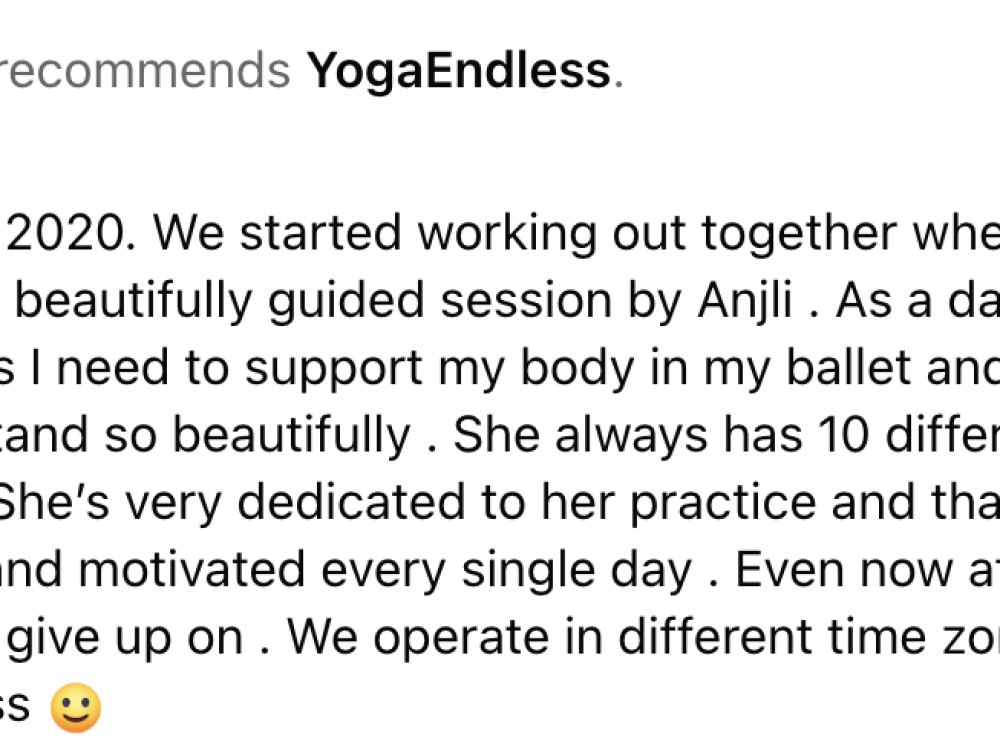Click the words 'beautifully guided session'

click(313, 301)
